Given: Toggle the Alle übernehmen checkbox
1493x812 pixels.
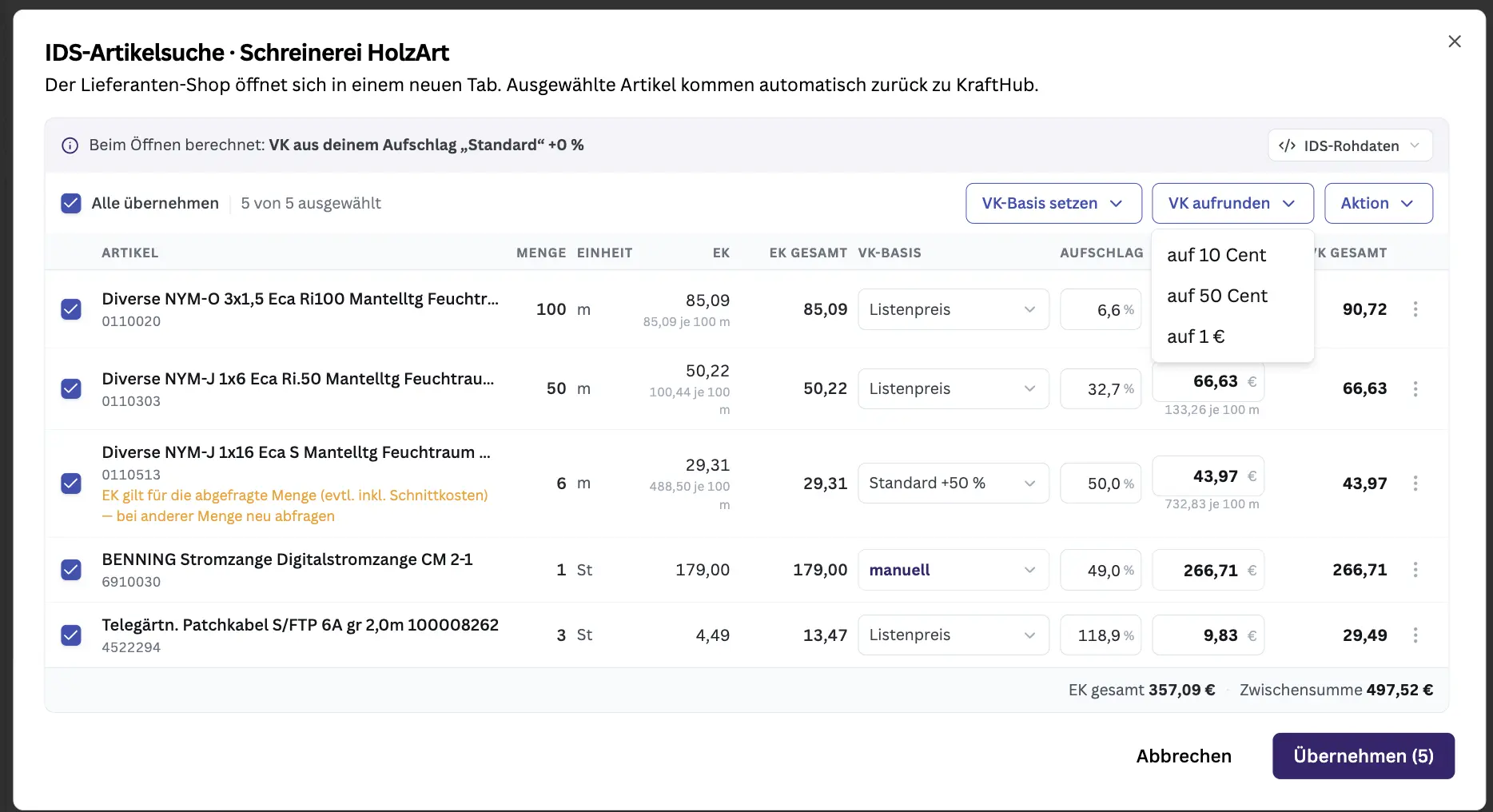Looking at the screenshot, I should click(x=71, y=203).
